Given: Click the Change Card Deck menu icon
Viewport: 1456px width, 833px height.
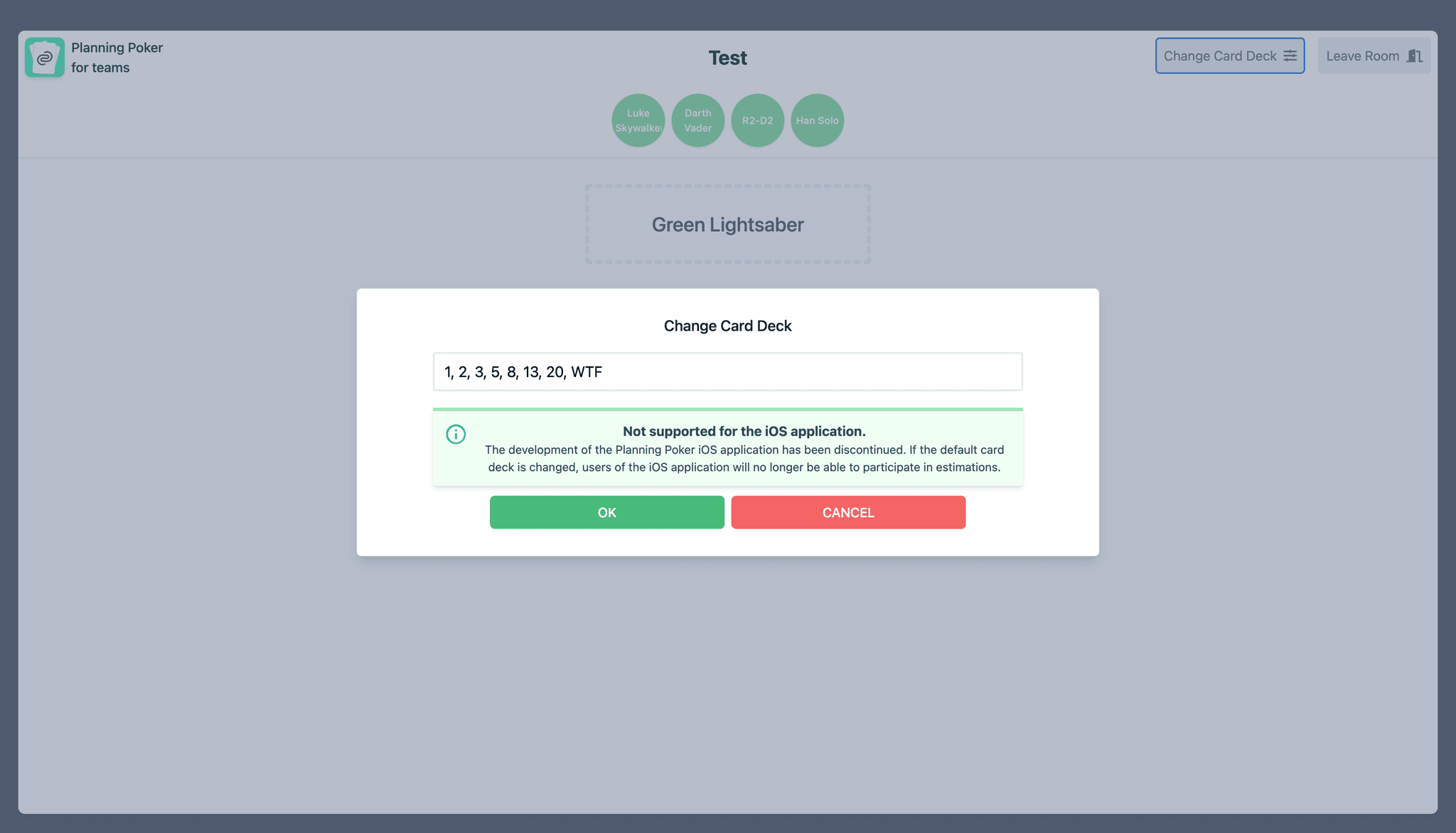Looking at the screenshot, I should (1289, 55).
